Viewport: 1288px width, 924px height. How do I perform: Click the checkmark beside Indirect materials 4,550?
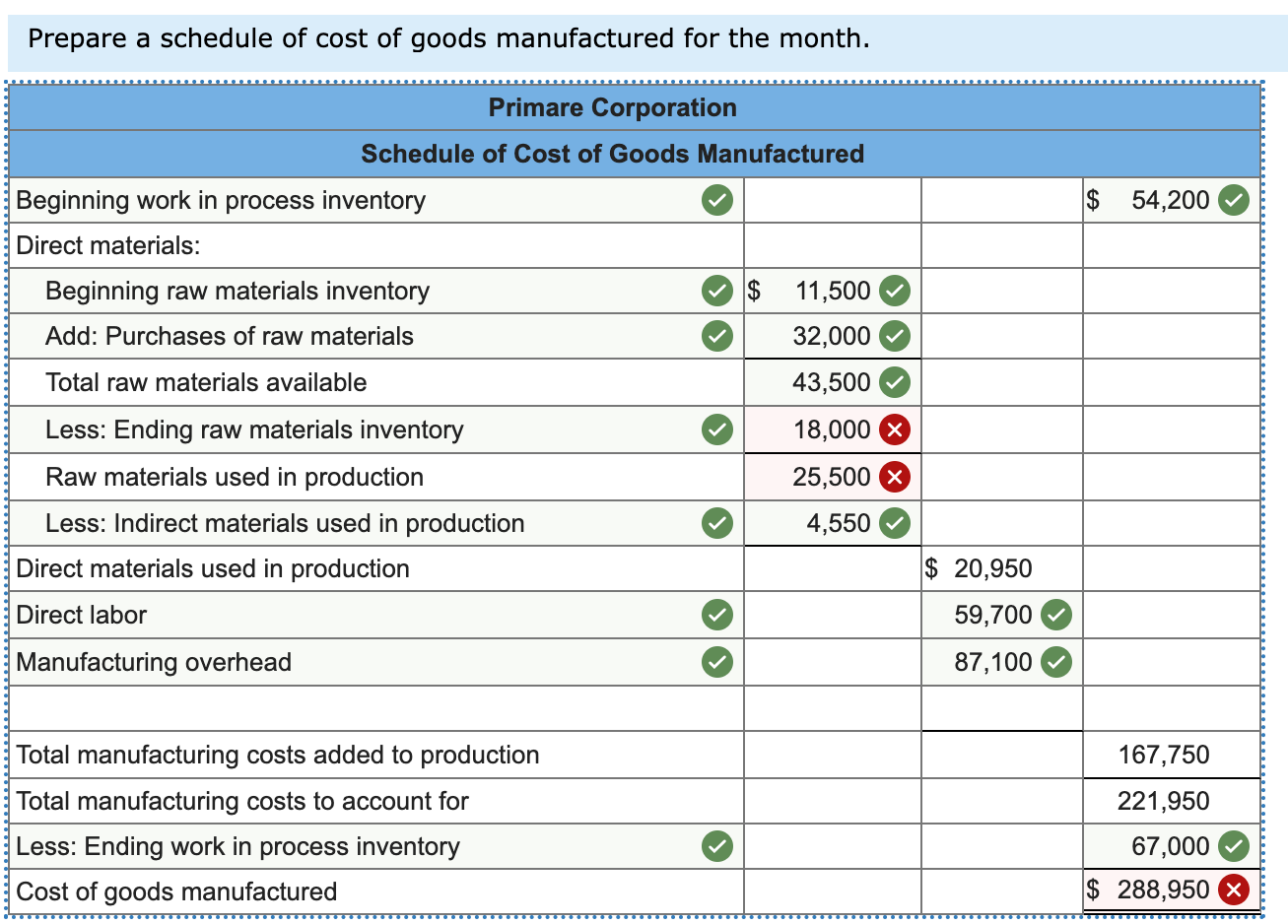[894, 523]
